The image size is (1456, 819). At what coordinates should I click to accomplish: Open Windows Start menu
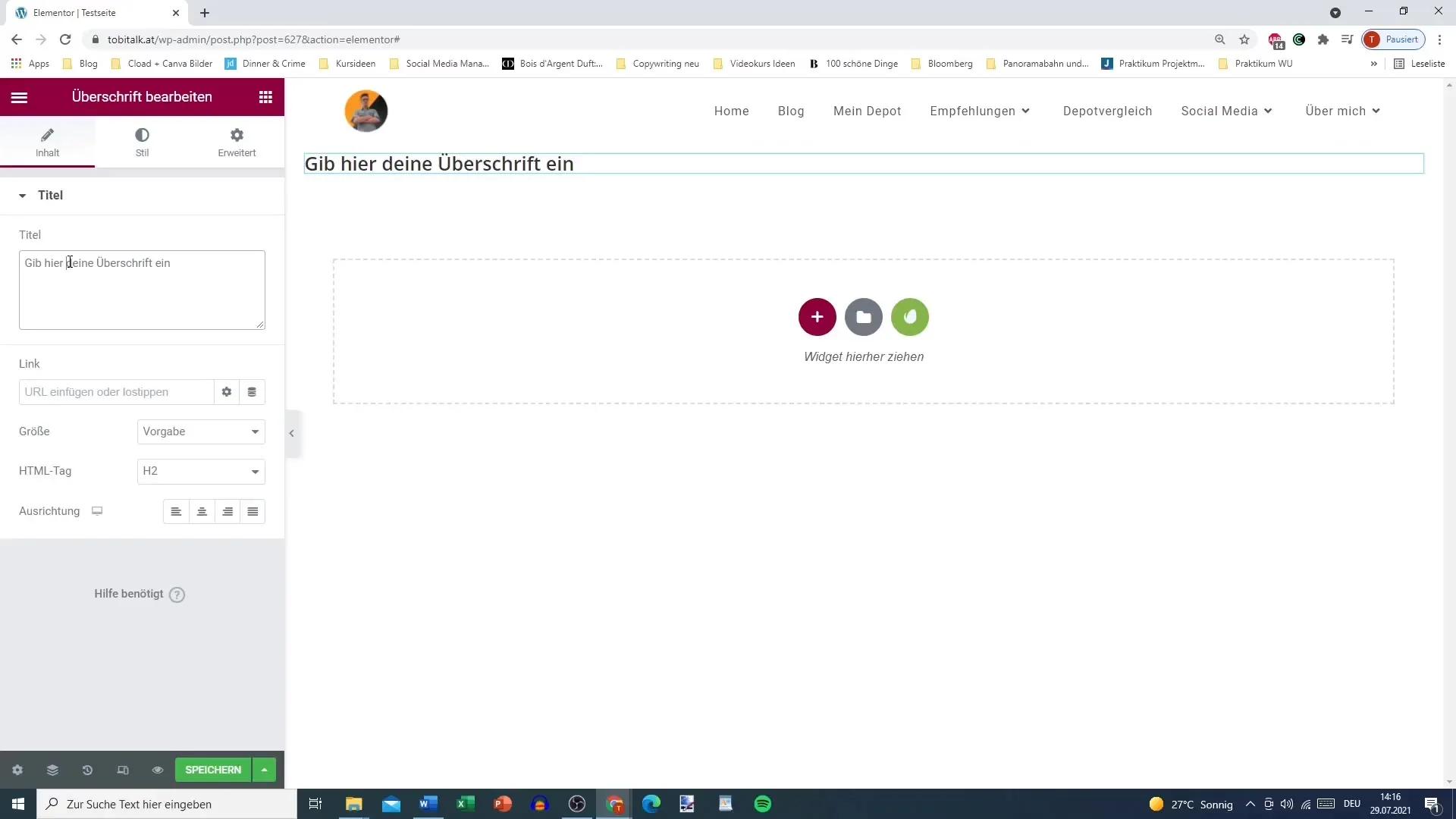18,804
